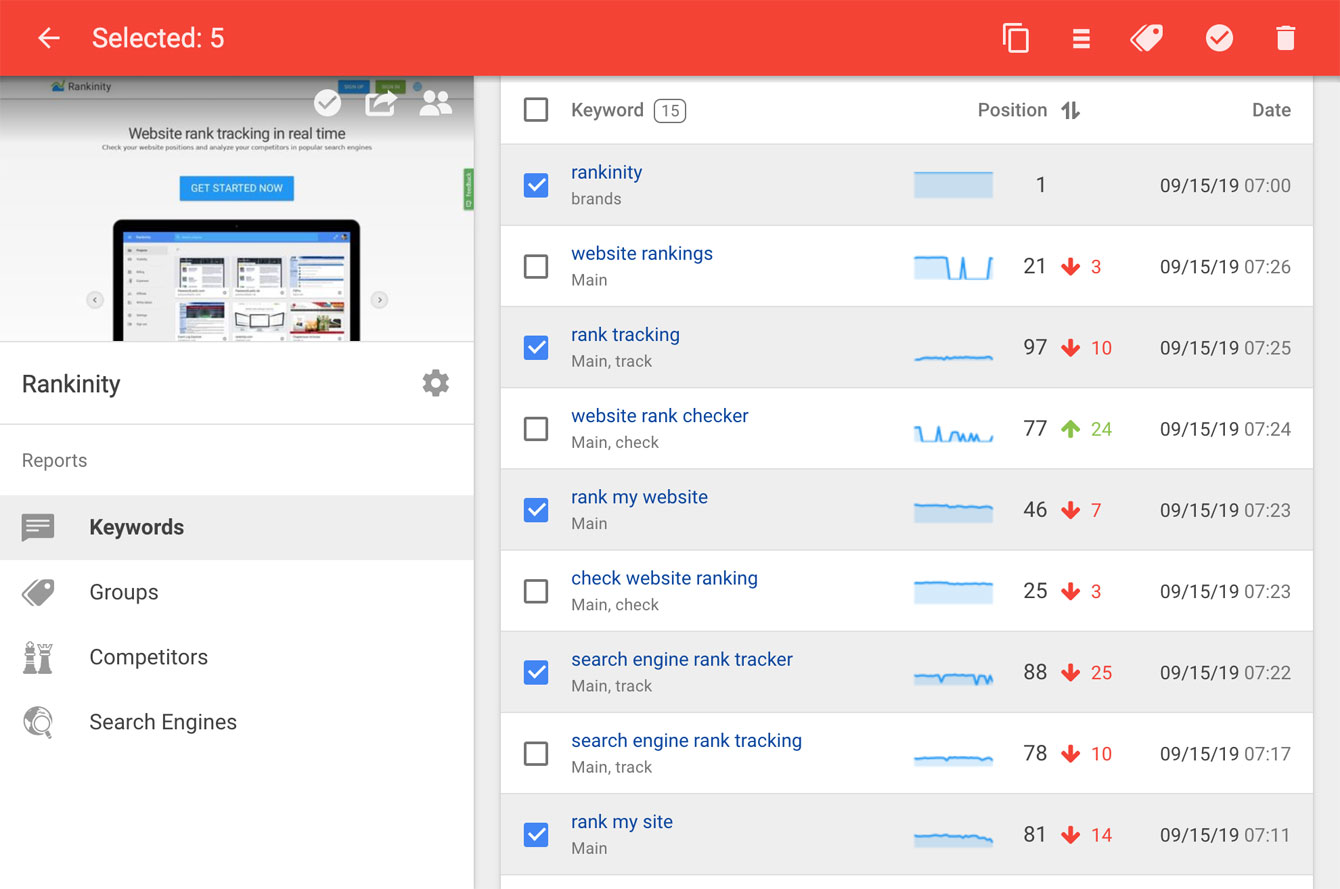Click the date 09/15/19 07:11
The width and height of the screenshot is (1340, 889).
click(1225, 834)
